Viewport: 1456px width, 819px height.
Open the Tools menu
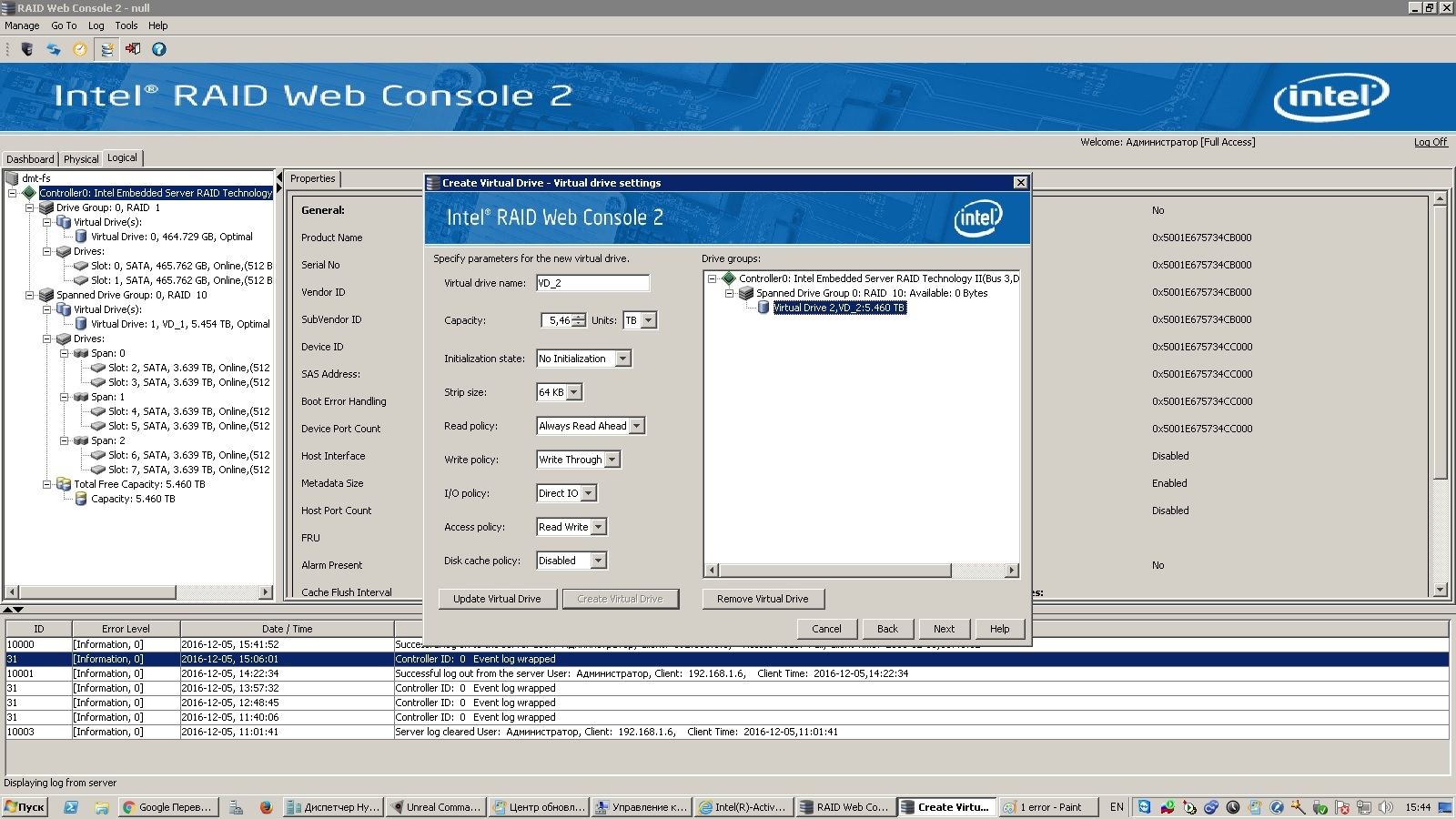[x=126, y=25]
